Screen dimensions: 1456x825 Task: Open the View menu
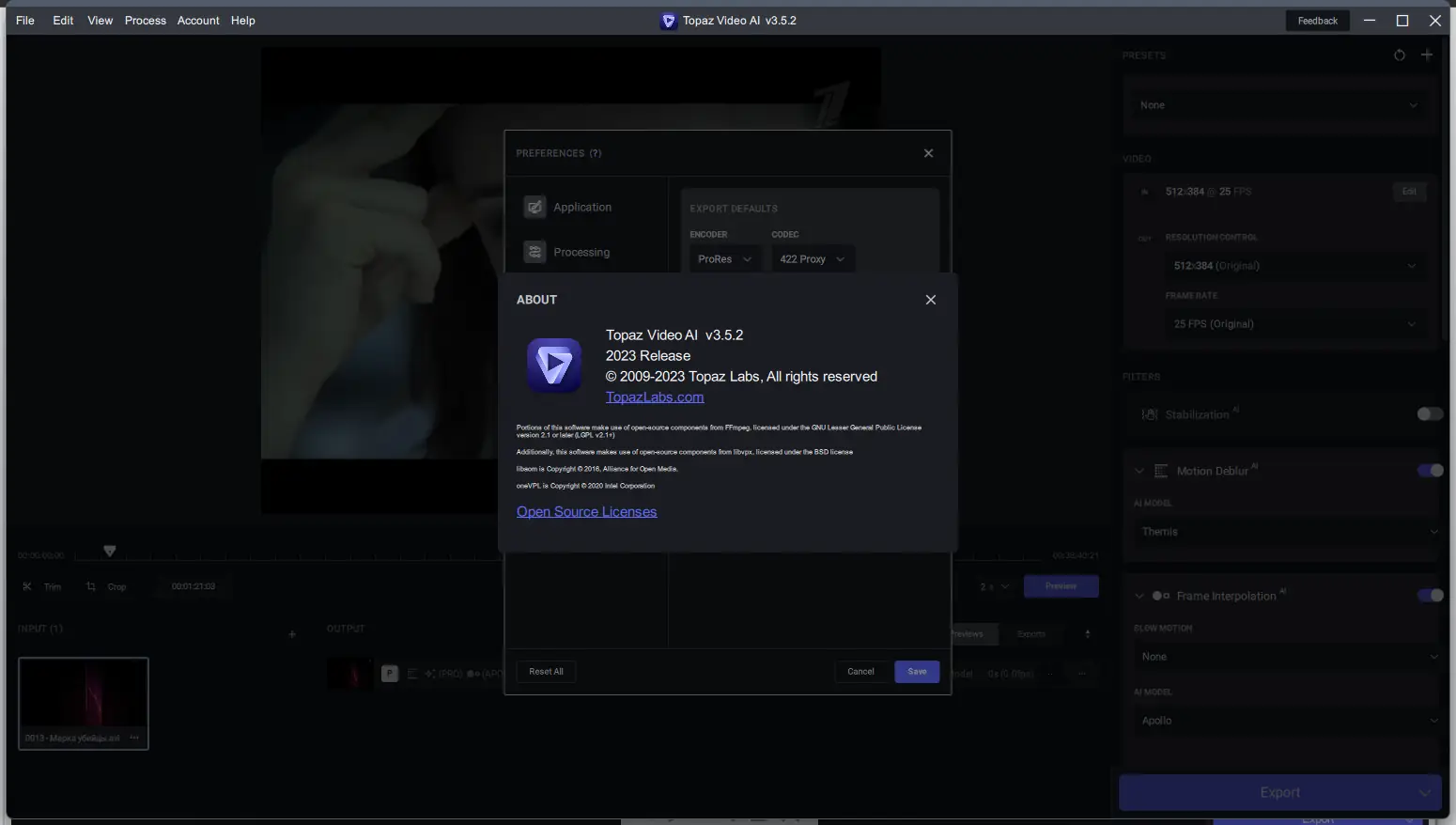point(101,21)
